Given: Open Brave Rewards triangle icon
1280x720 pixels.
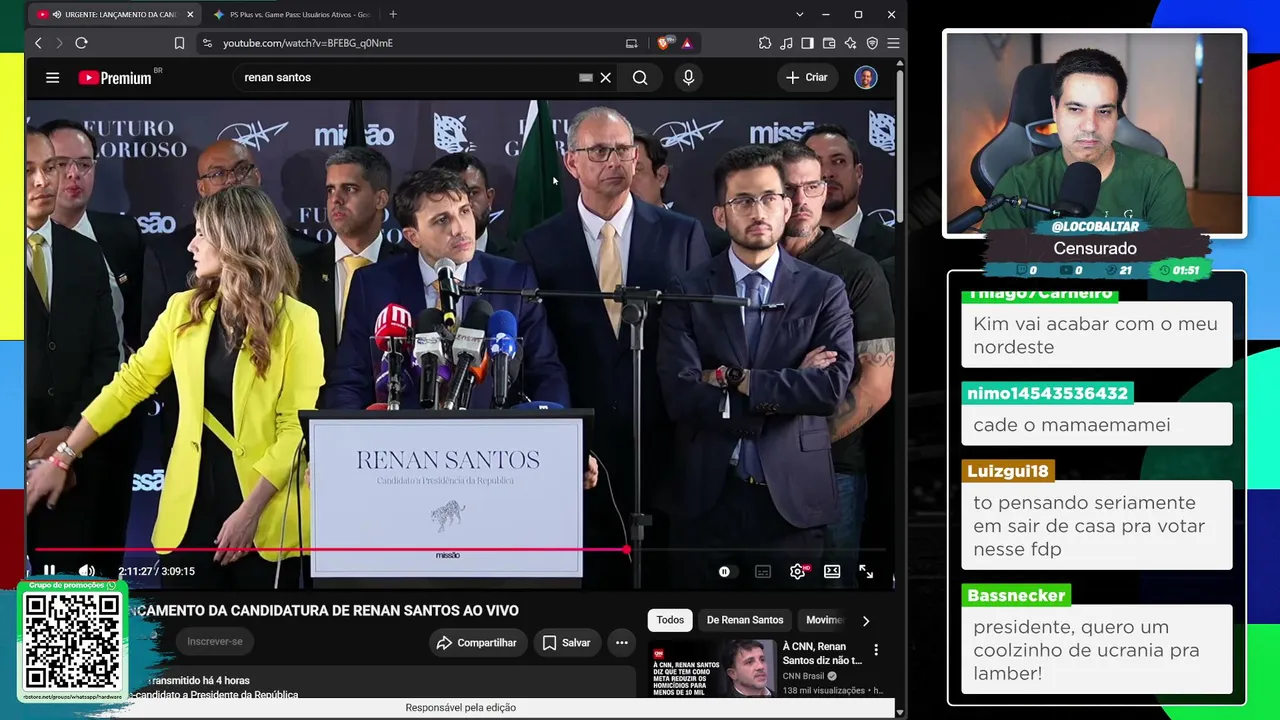Looking at the screenshot, I should click(x=687, y=43).
